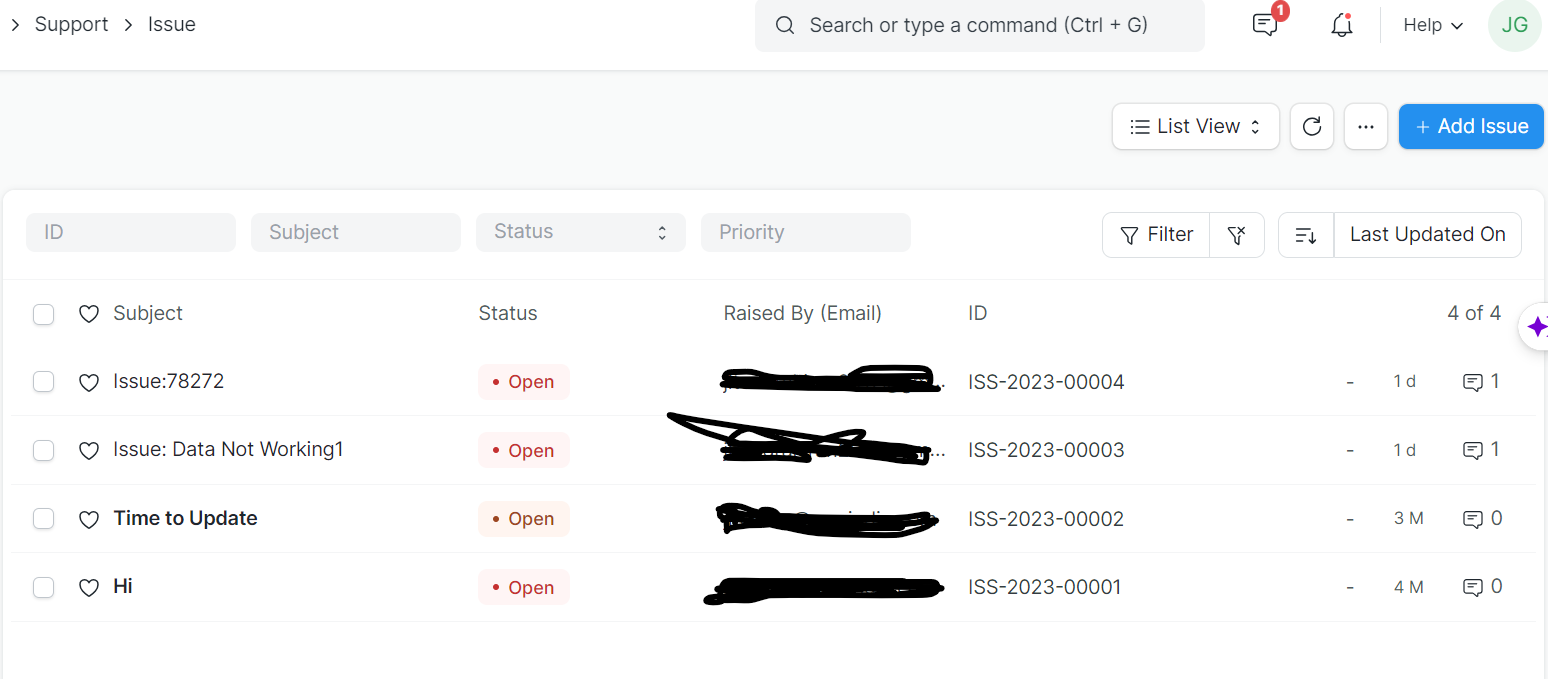1548x679 pixels.
Task: Click inside the Subject filter field
Action: (x=355, y=232)
